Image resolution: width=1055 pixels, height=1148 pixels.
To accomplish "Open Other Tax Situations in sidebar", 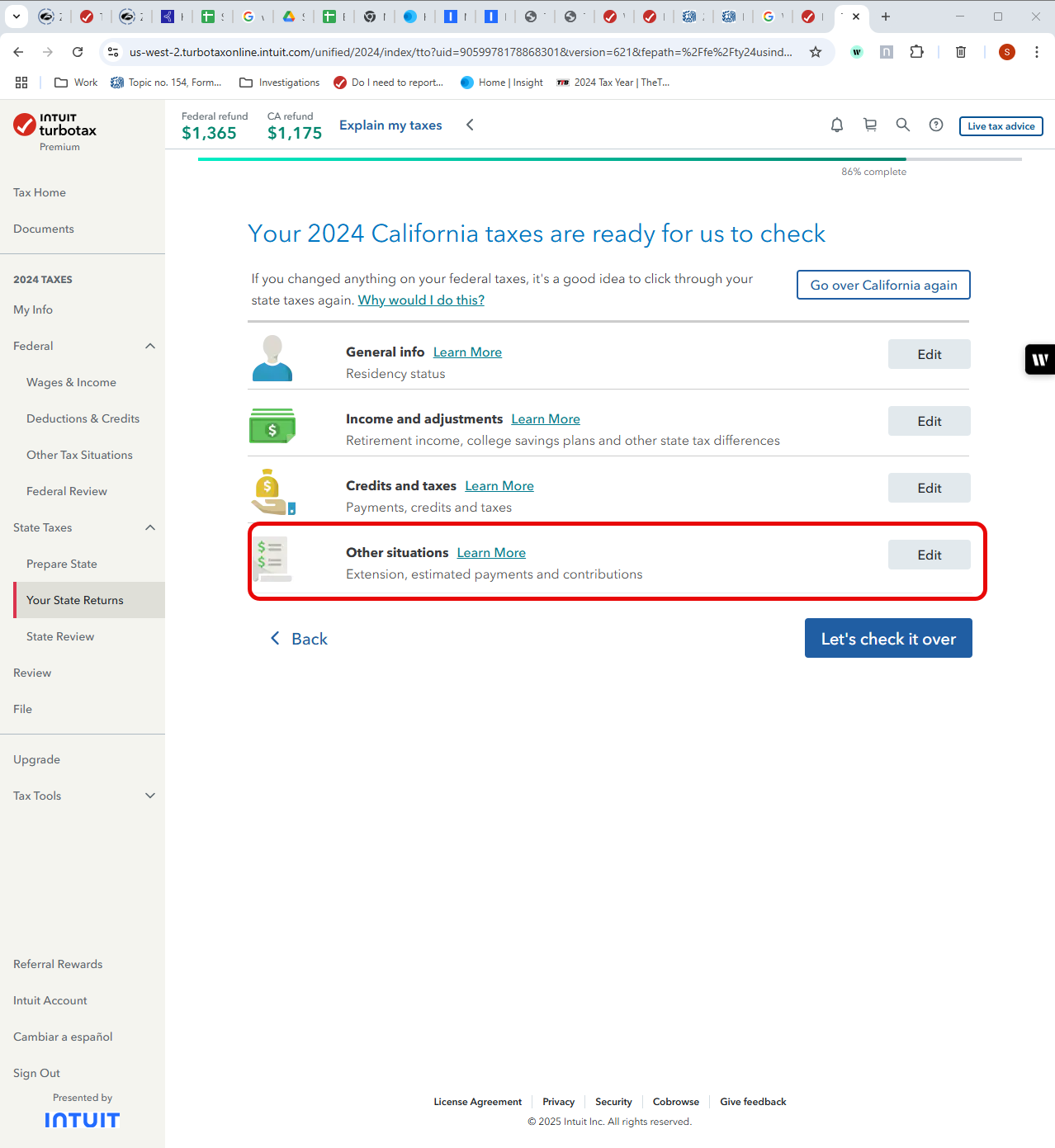I will [x=79, y=455].
